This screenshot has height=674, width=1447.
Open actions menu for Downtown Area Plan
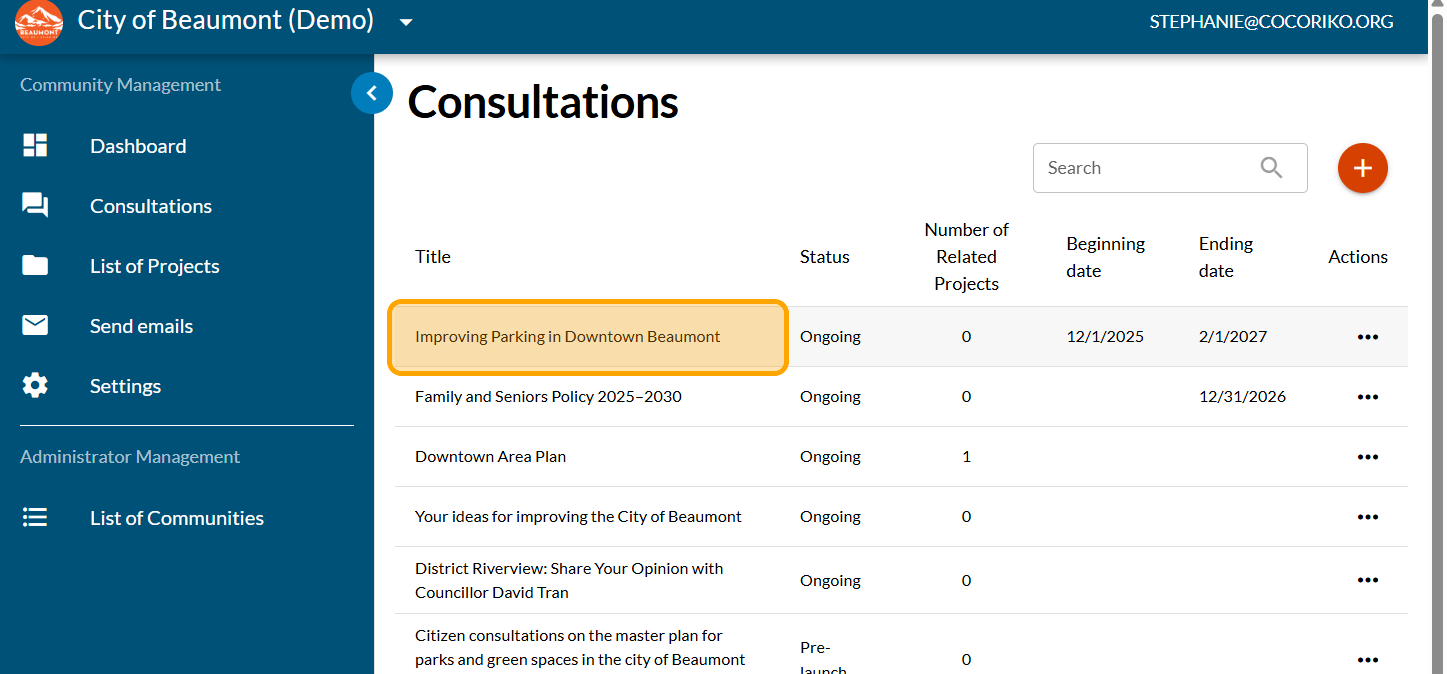pyautogui.click(x=1367, y=457)
